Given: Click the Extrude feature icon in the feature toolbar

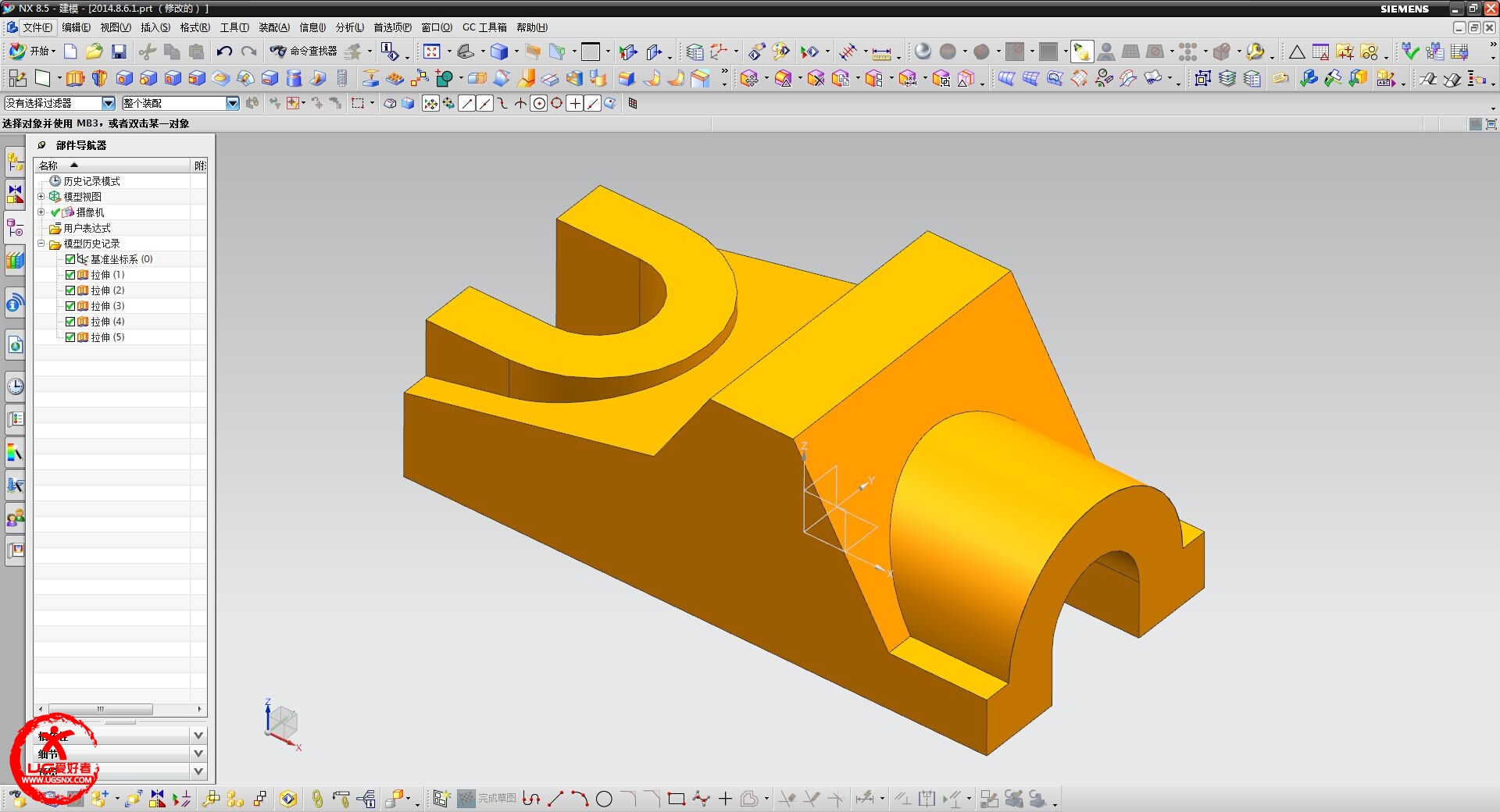Looking at the screenshot, I should click(x=75, y=78).
